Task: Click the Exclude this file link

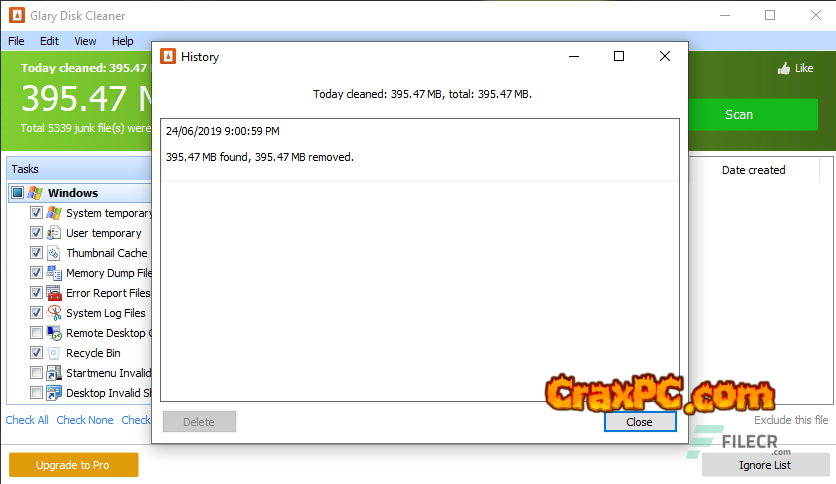Action: click(x=791, y=420)
